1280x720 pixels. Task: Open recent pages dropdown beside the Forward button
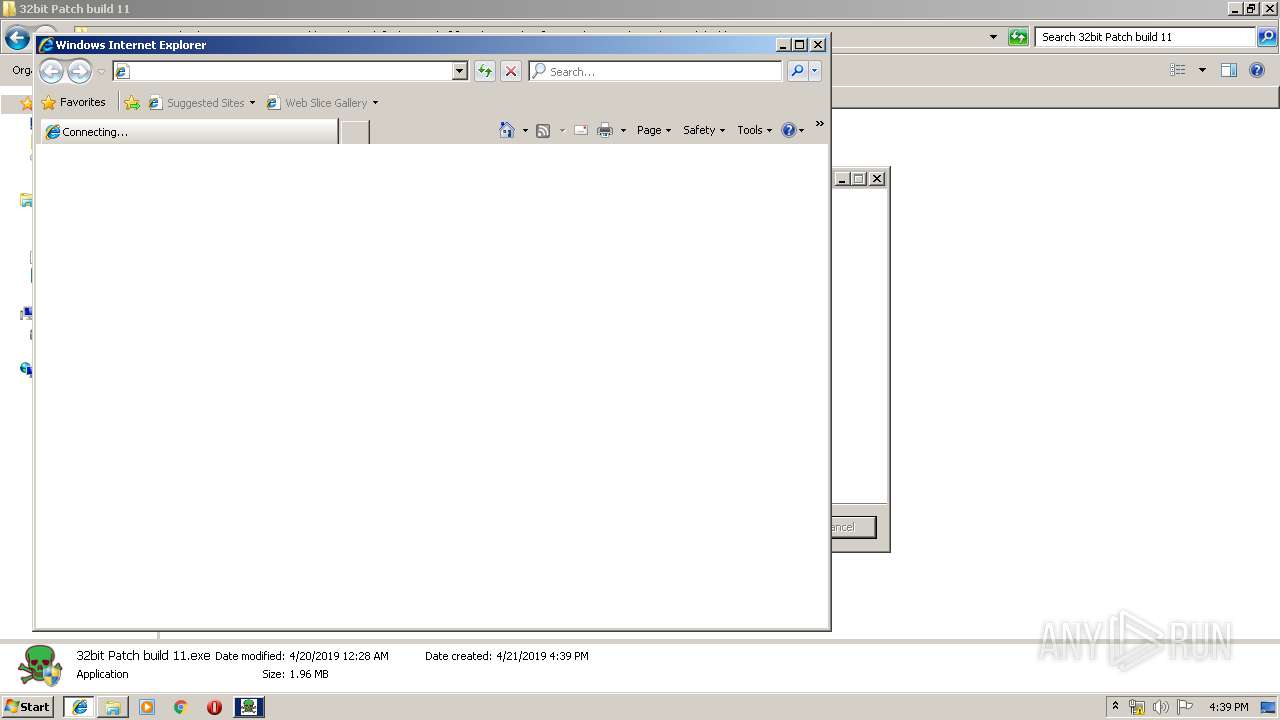tap(101, 72)
